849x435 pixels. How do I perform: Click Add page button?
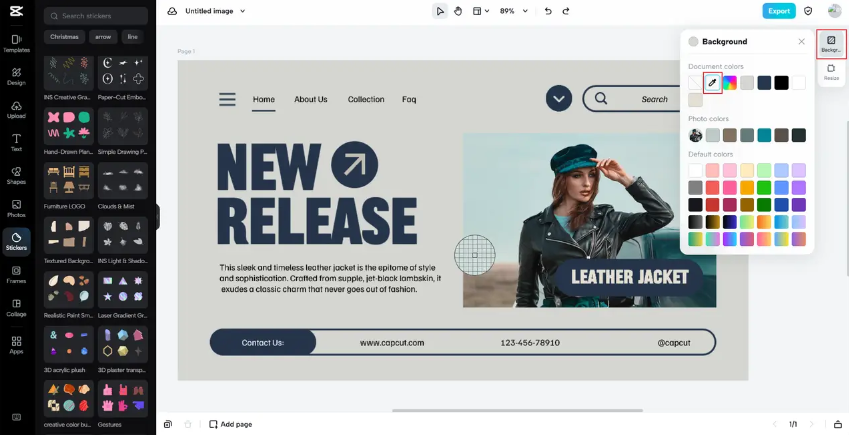tap(231, 424)
